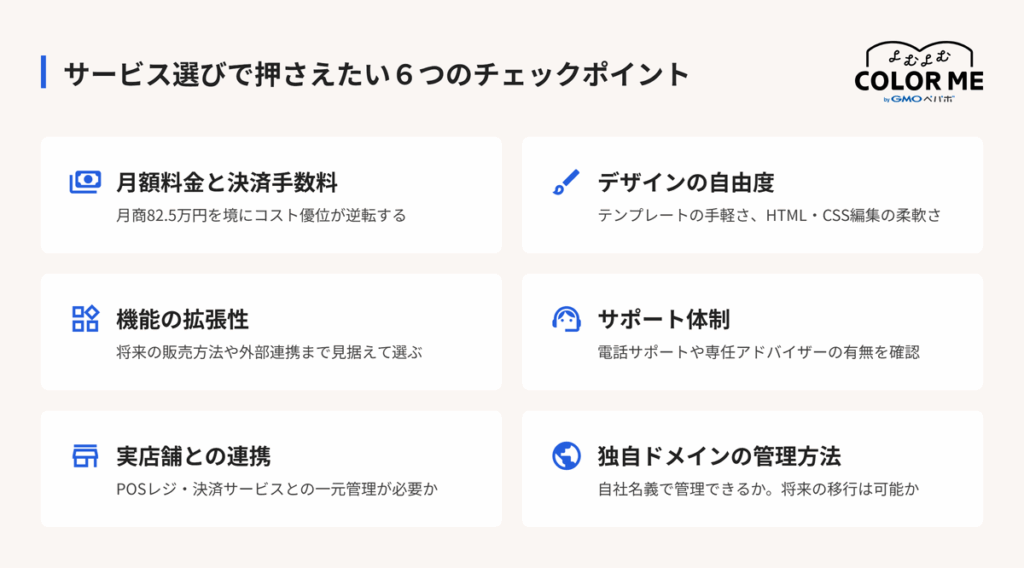Click the COLOR ME logo
Viewport: 1024px width, 568px height.
tap(919, 72)
